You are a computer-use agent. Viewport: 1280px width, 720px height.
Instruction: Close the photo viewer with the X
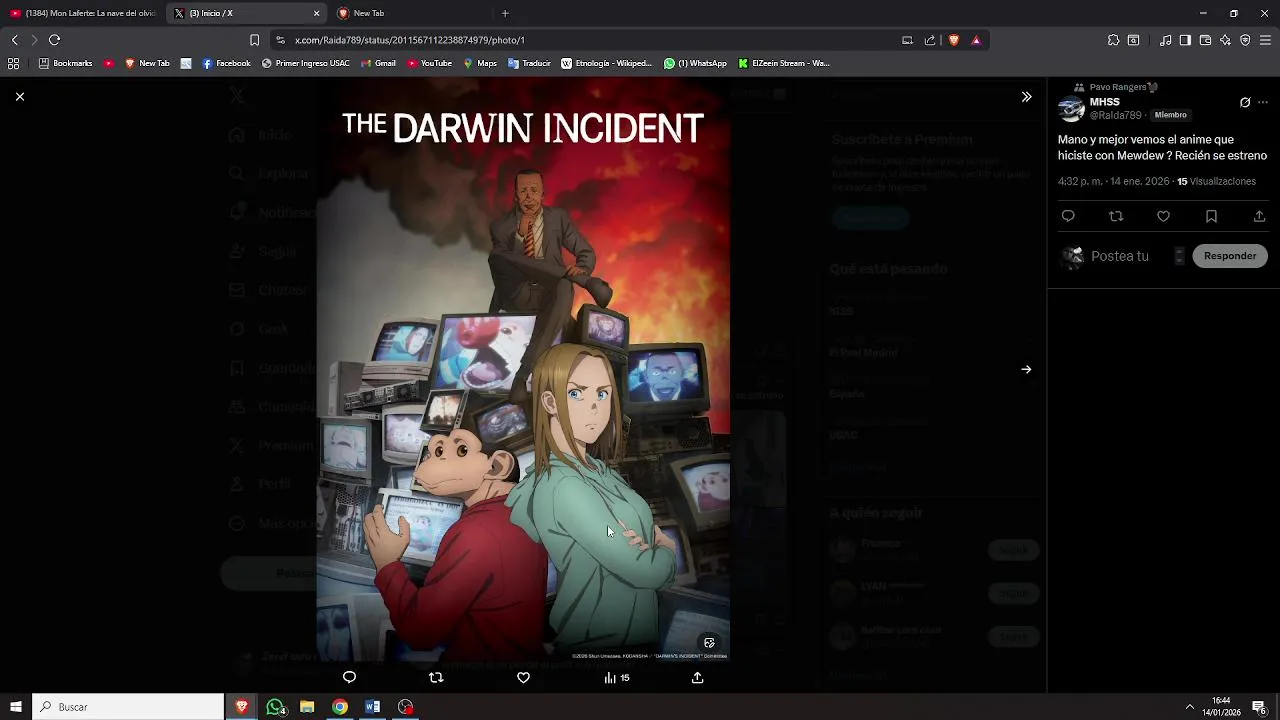(19, 97)
